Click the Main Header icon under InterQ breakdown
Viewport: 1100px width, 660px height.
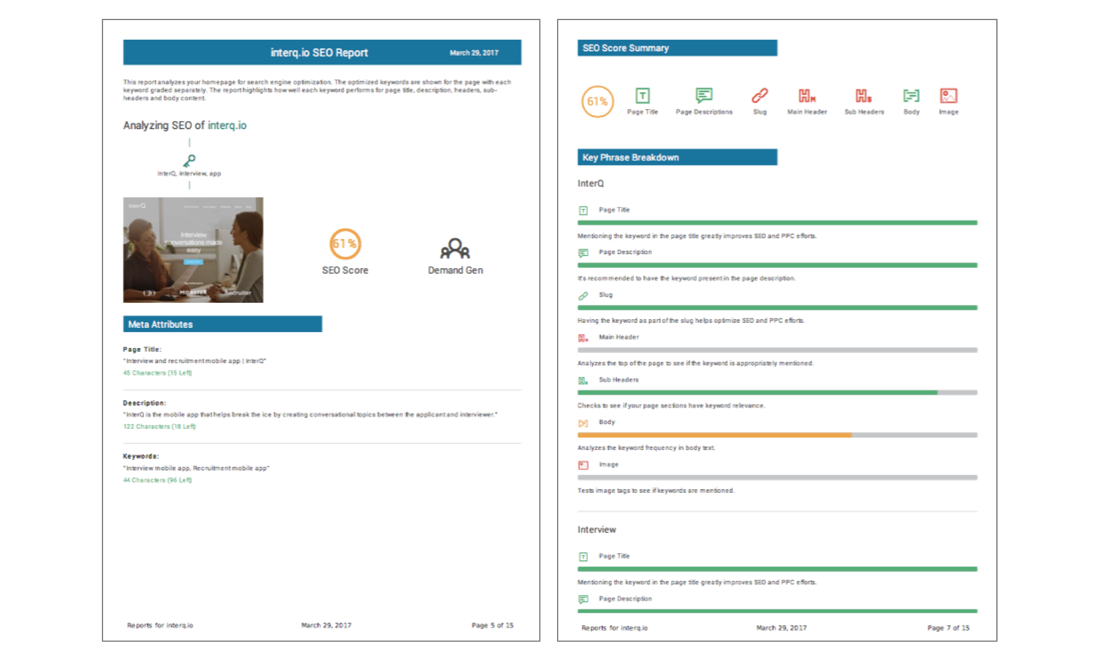click(583, 338)
